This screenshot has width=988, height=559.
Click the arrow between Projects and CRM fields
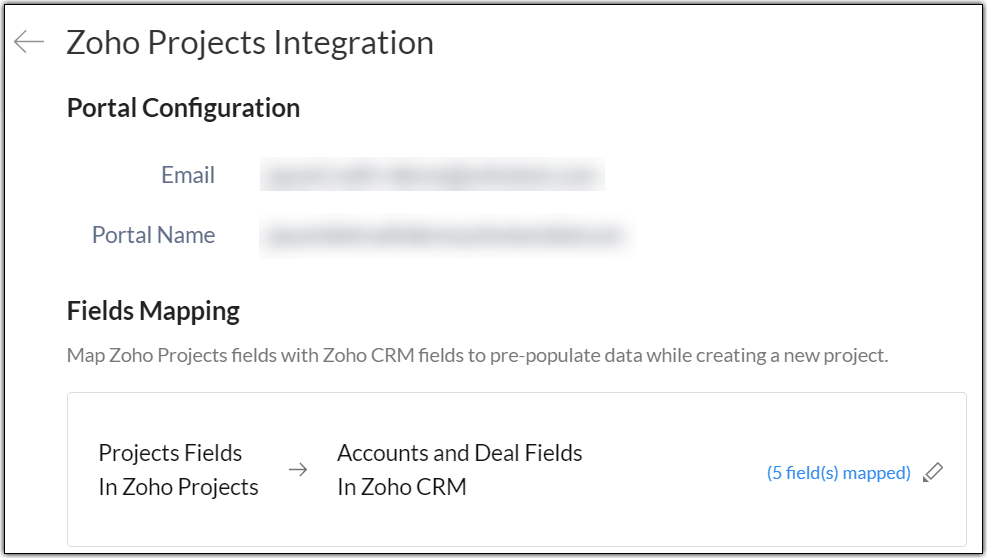click(x=298, y=470)
